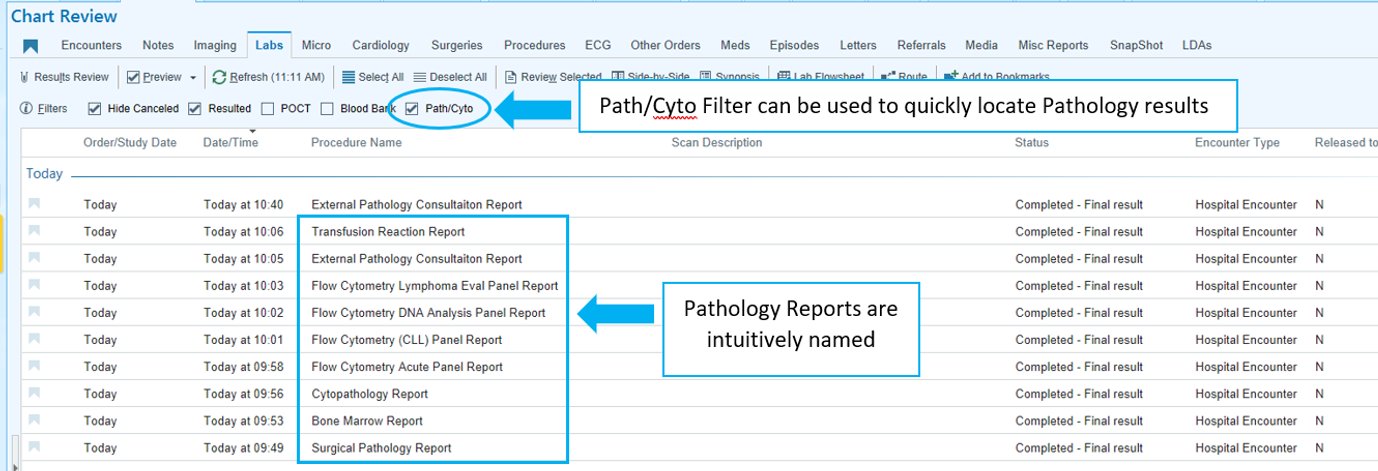Image resolution: width=1378 pixels, height=471 pixels.
Task: Switch to the Micro tab
Action: (316, 45)
